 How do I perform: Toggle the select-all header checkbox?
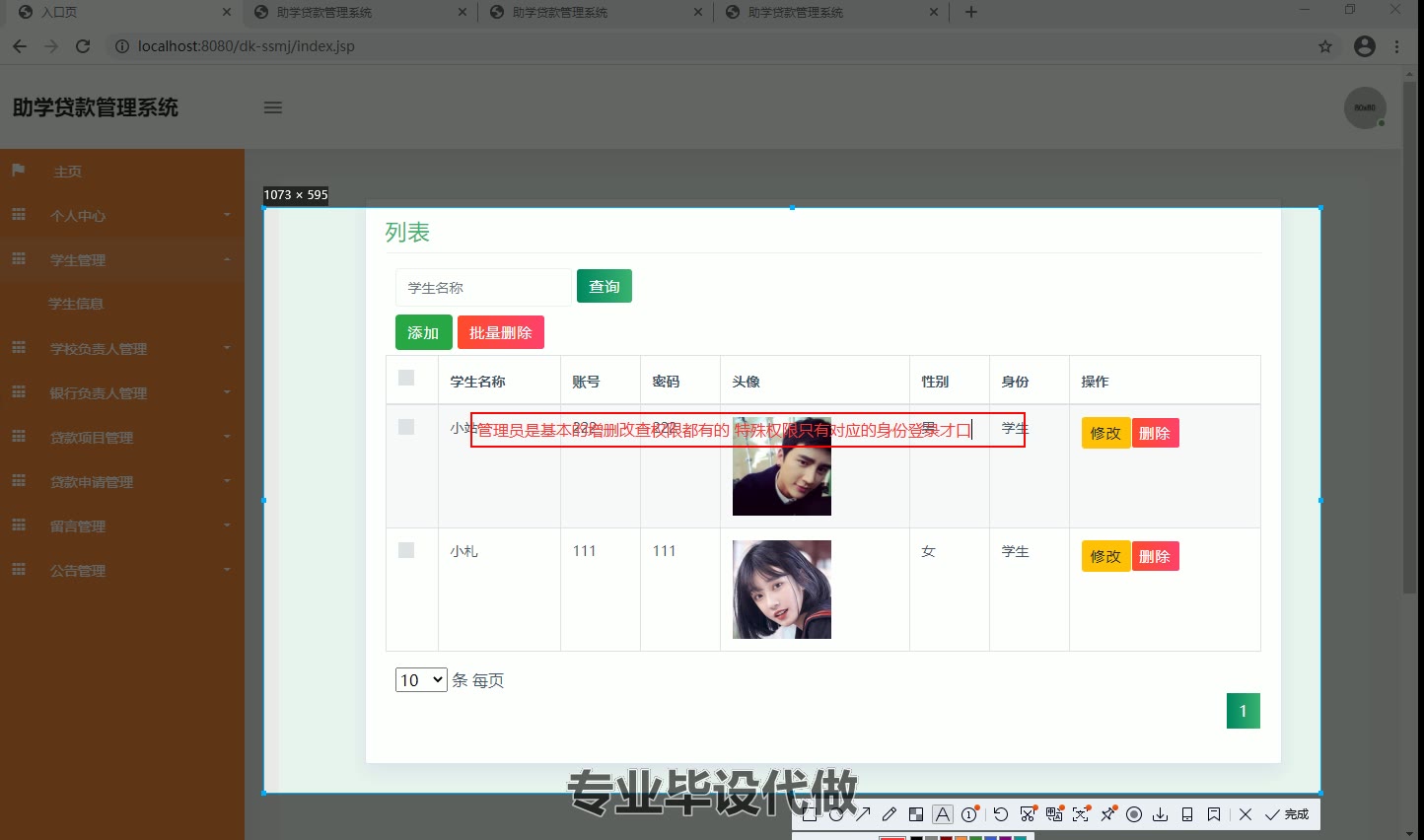tap(406, 378)
